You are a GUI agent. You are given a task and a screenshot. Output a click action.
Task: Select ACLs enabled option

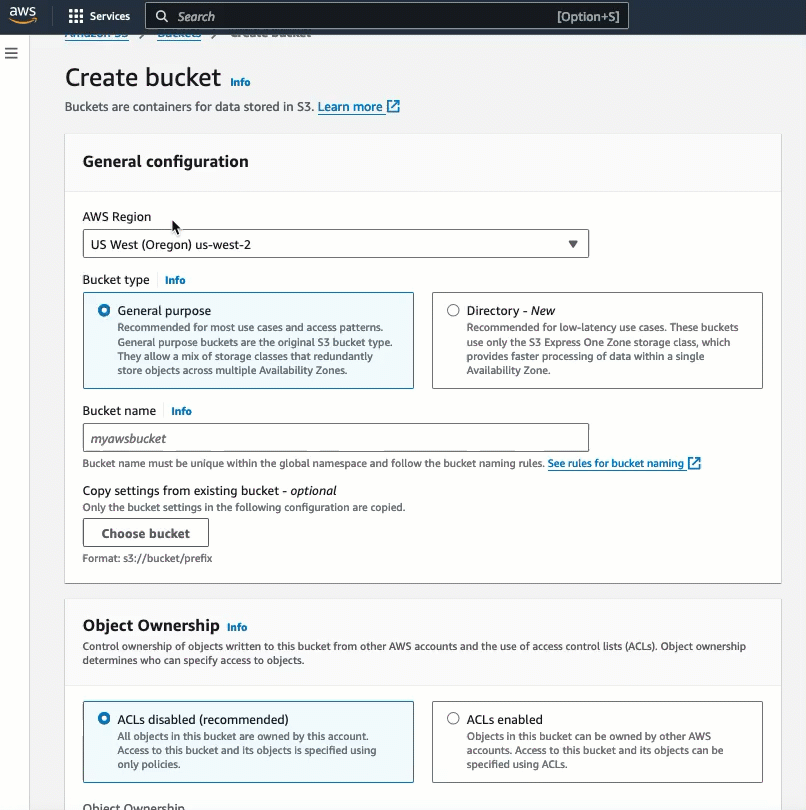(x=597, y=742)
